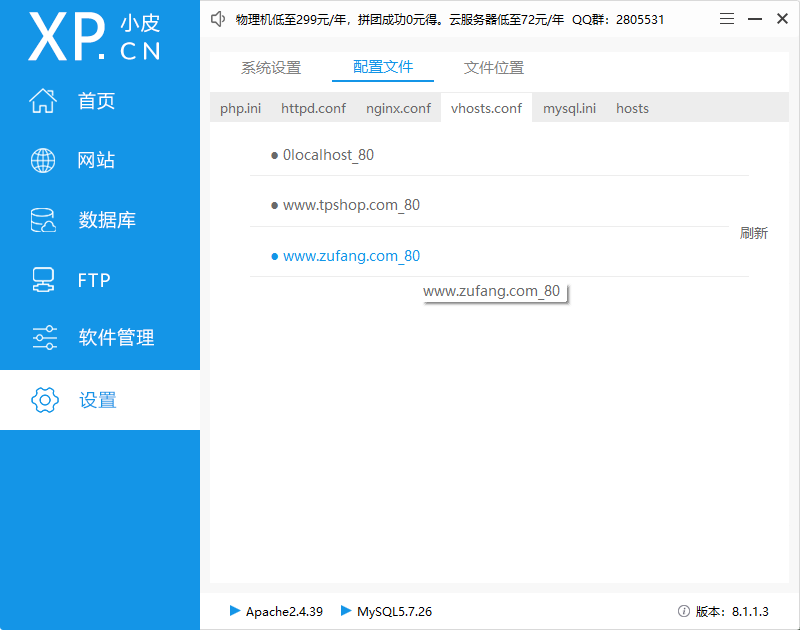Click the FTP server icon
Viewport: 800px width, 630px height.
(x=43, y=280)
